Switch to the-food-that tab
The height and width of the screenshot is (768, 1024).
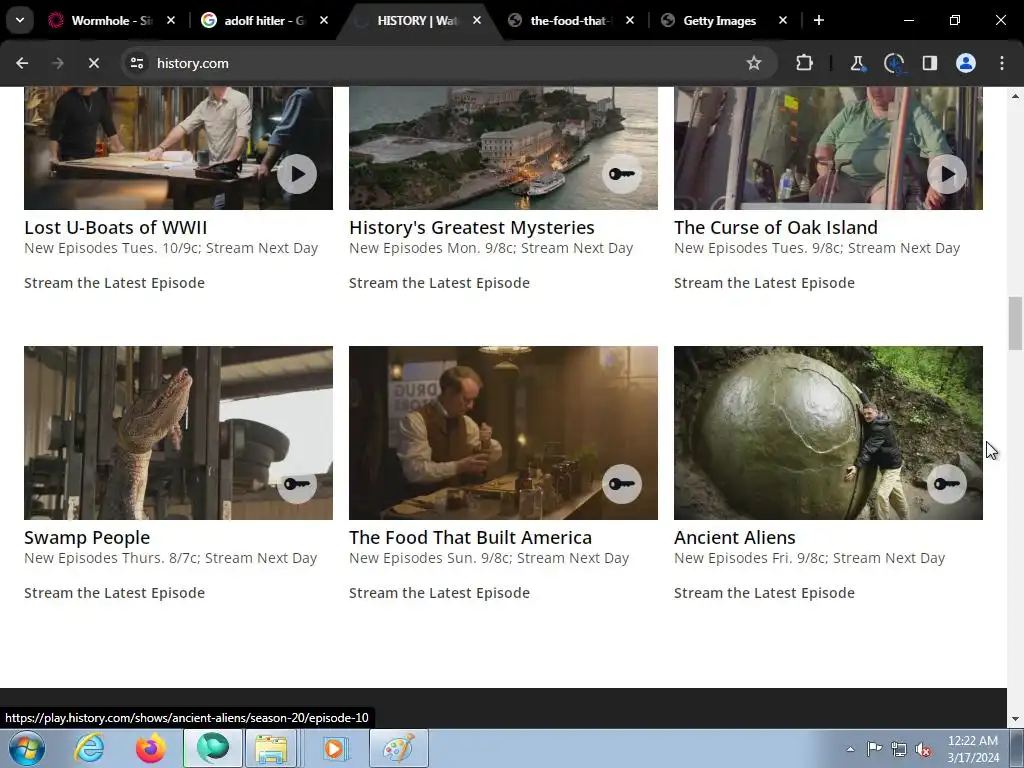click(x=571, y=20)
